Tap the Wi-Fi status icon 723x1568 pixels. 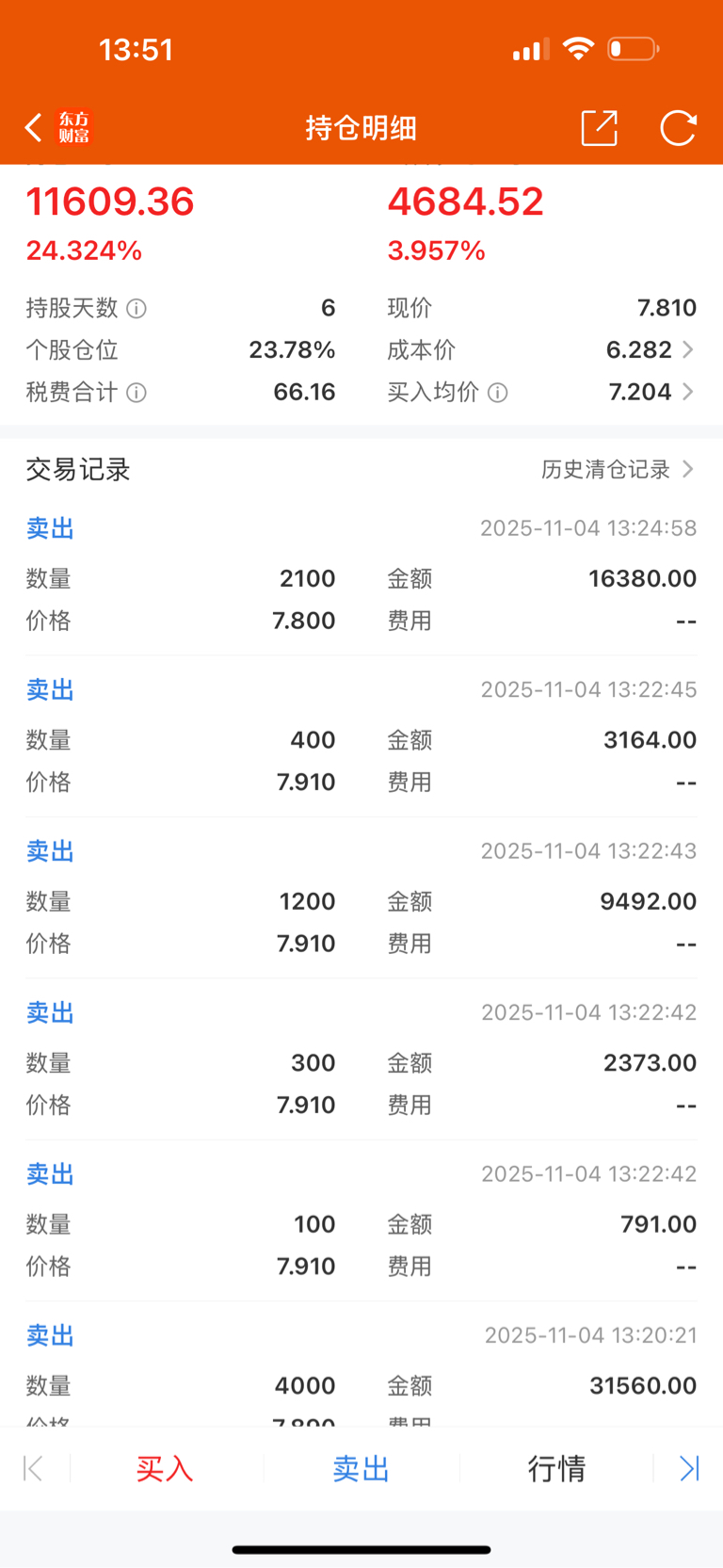pos(578,48)
